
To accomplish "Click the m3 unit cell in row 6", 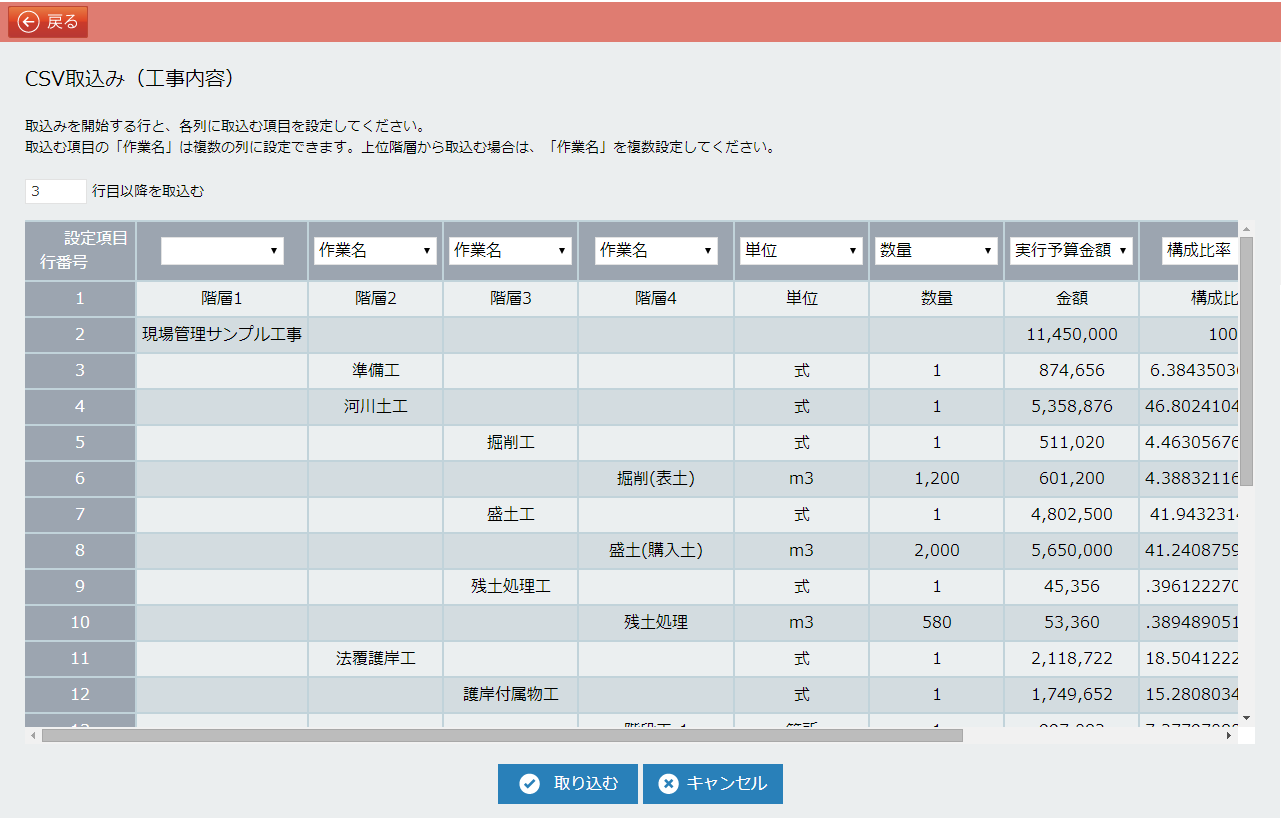I will (801, 478).
